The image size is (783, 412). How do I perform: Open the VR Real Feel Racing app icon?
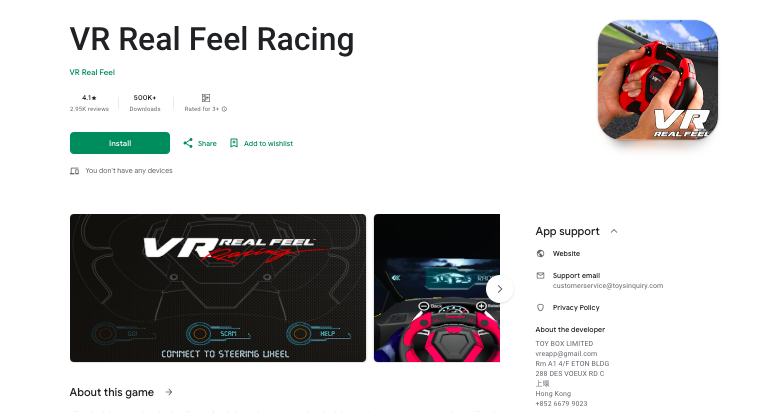click(658, 80)
